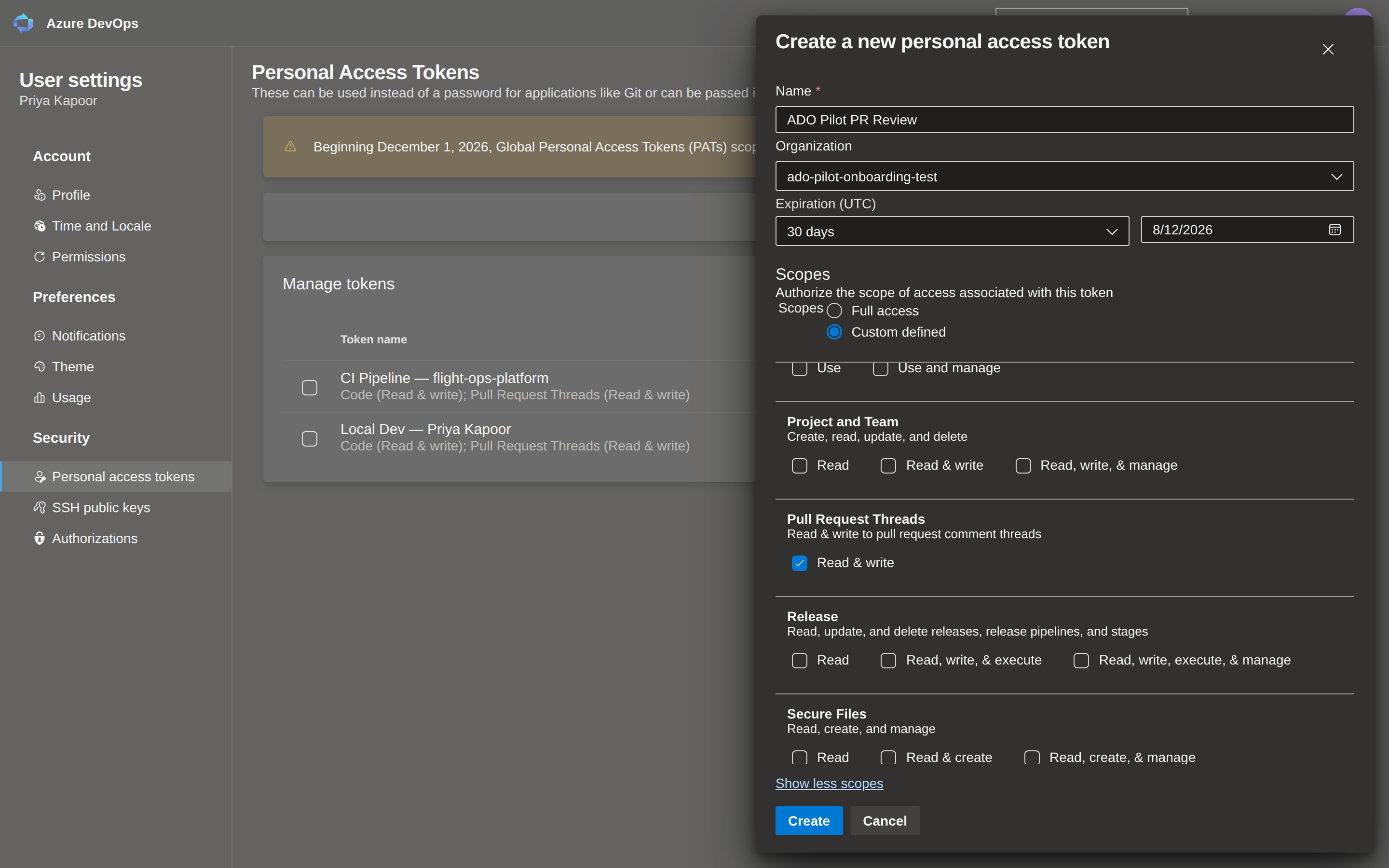1389x868 pixels.
Task: Click the Manage tokens heading
Action: coord(339,284)
